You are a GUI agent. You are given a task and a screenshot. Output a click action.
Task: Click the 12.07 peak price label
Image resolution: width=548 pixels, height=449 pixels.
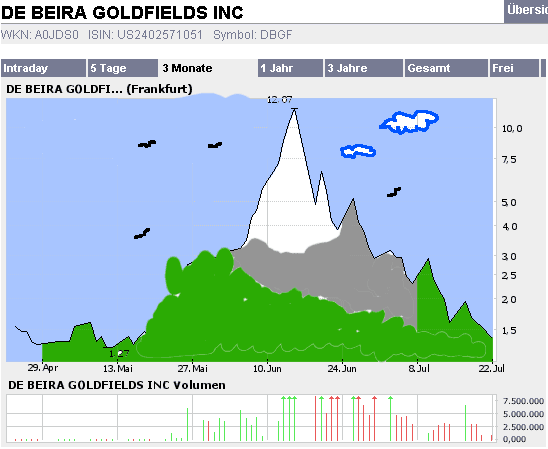(x=279, y=100)
